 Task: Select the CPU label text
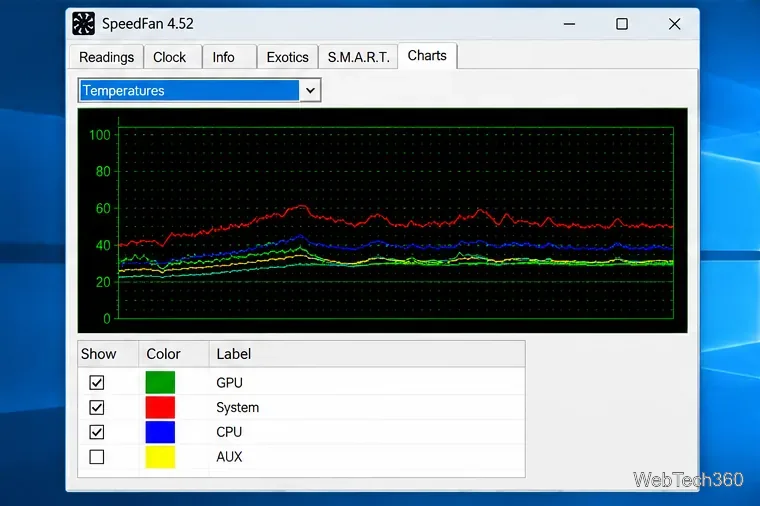click(x=229, y=432)
